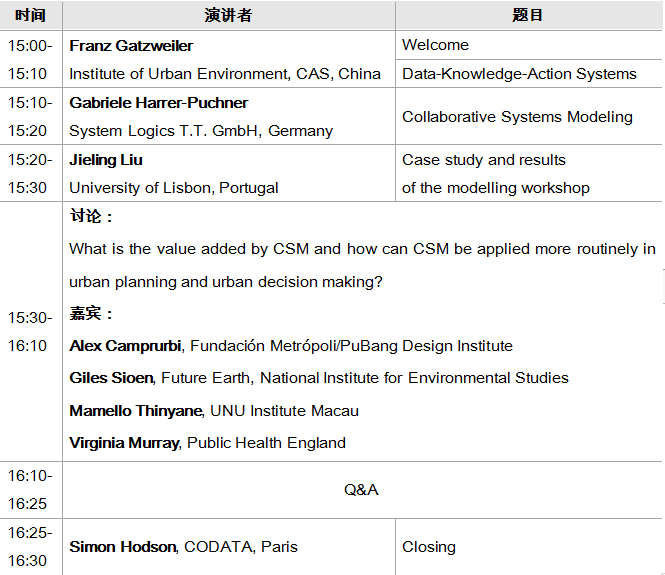Select the Data-Knowledge-Action Systems topic
This screenshot has width=665, height=575.
click(519, 74)
